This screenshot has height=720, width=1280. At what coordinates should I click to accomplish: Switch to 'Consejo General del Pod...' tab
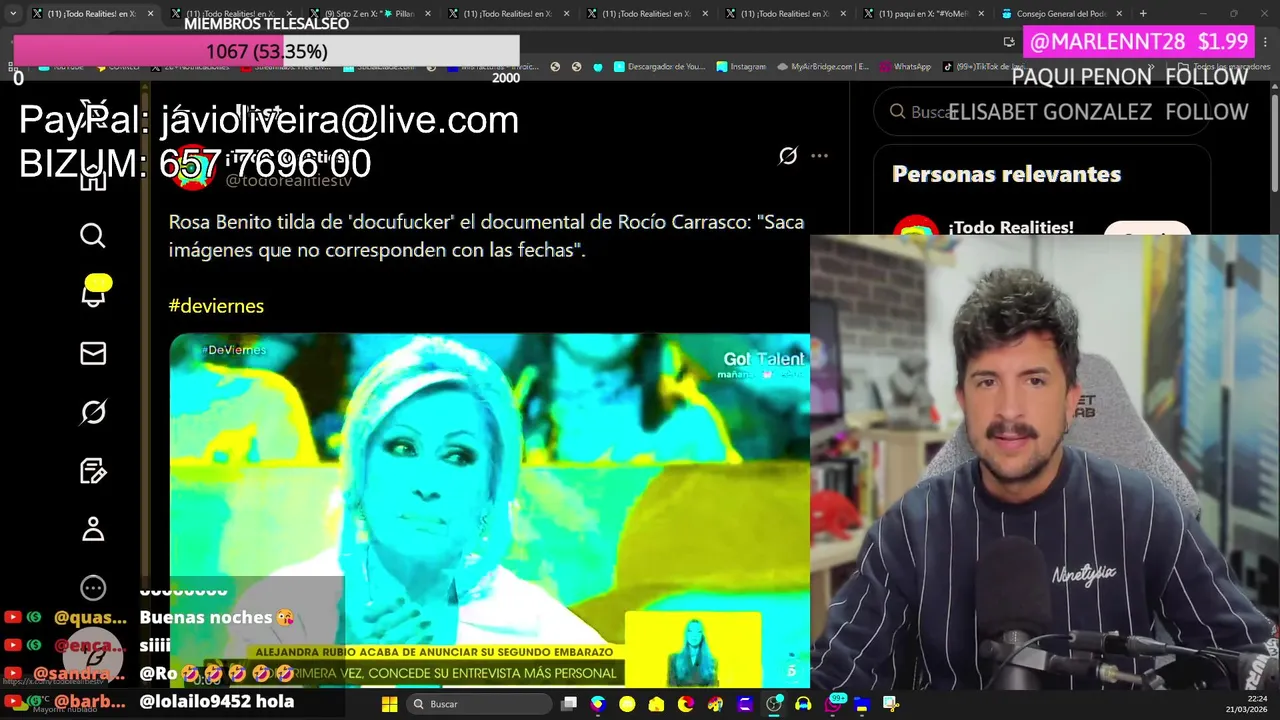click(1063, 14)
